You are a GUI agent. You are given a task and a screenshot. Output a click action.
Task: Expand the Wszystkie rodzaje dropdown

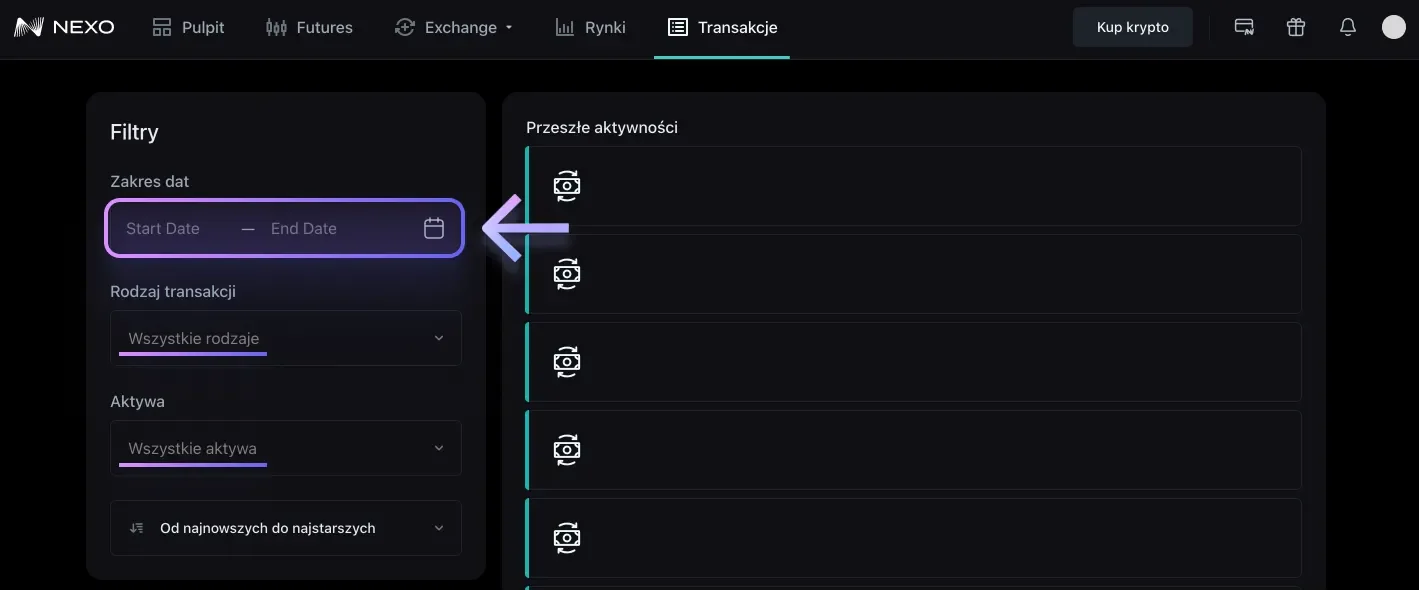click(286, 338)
